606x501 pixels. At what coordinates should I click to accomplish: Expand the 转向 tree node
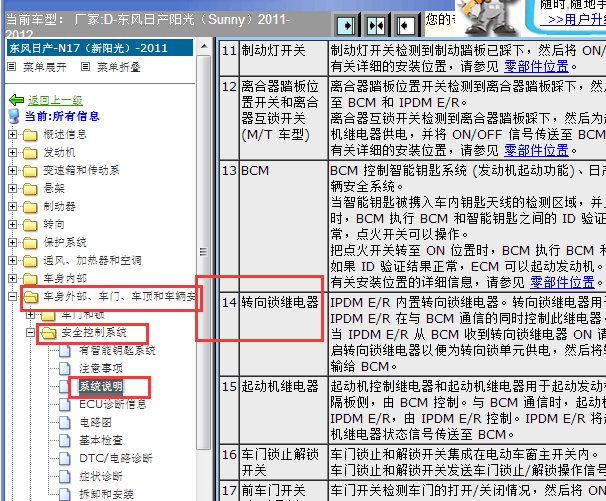12,225
